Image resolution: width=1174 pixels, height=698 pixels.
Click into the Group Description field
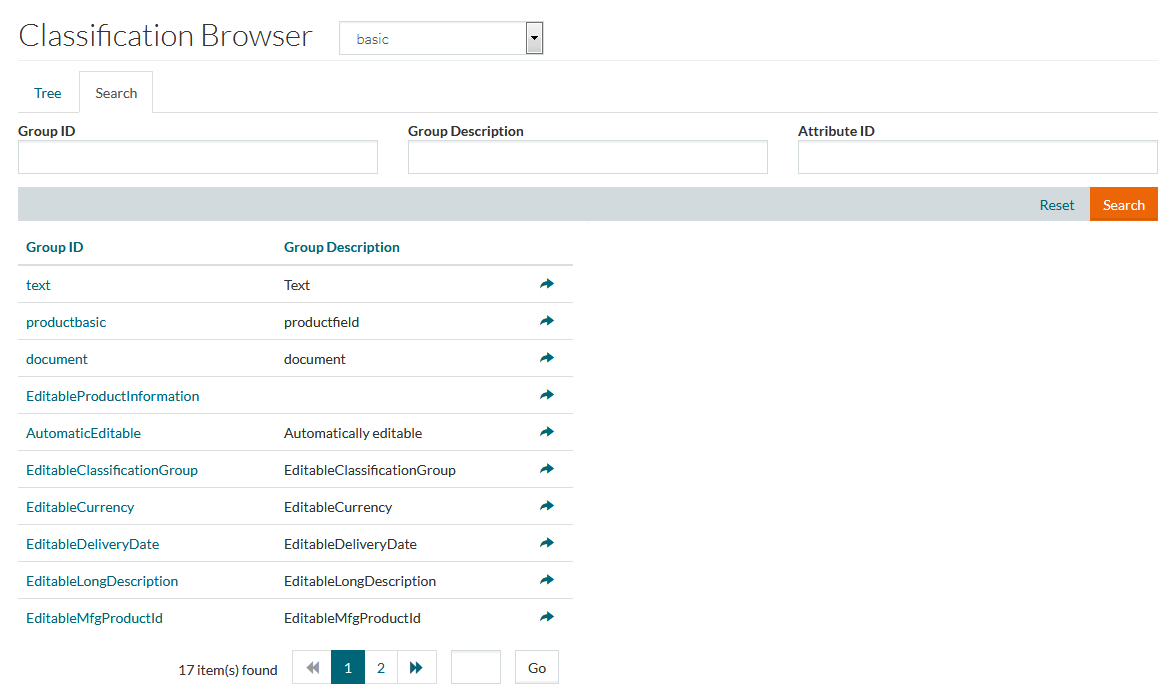(587, 157)
